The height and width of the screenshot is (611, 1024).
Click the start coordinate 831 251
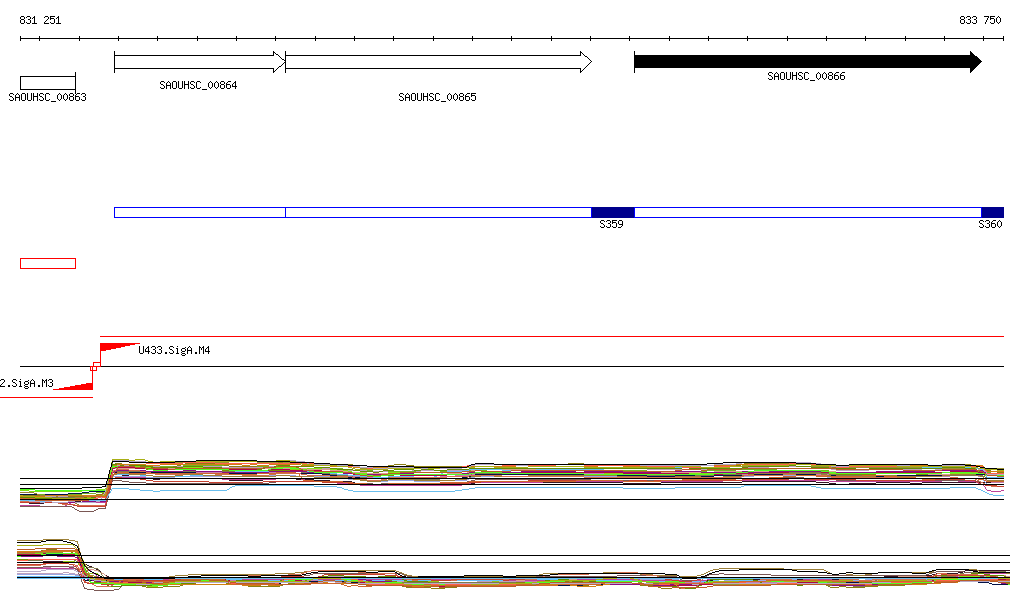point(41,20)
